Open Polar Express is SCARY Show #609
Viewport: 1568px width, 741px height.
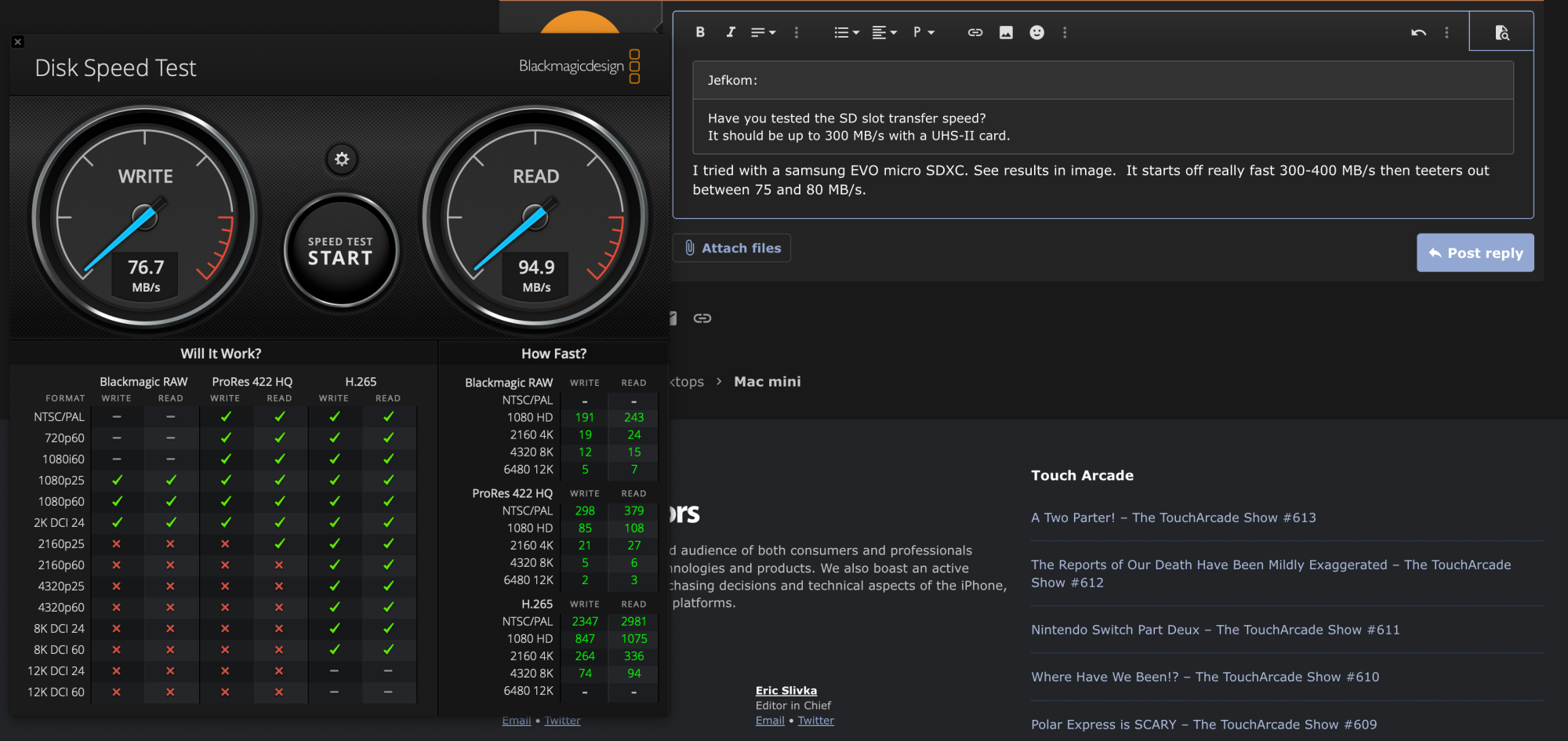(1203, 725)
